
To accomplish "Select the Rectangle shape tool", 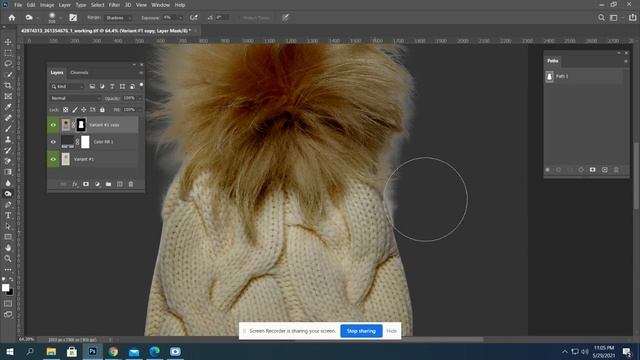I will click(x=8, y=237).
